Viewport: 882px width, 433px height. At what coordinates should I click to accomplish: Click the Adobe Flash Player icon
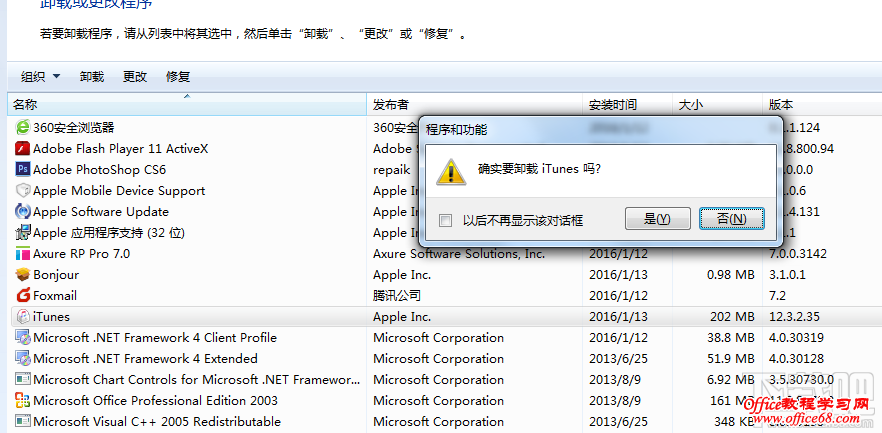[x=22, y=148]
